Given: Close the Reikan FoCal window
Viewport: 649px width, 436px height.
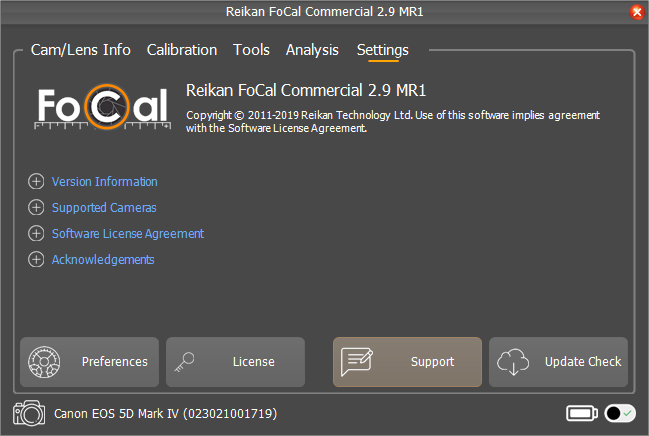Looking at the screenshot, I should (637, 12).
